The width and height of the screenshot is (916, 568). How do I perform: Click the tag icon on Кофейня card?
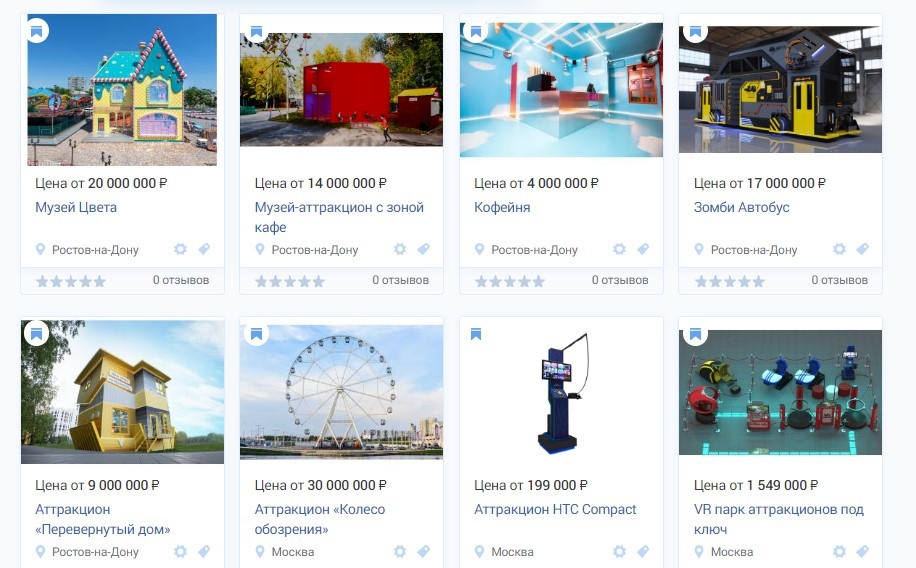(643, 249)
